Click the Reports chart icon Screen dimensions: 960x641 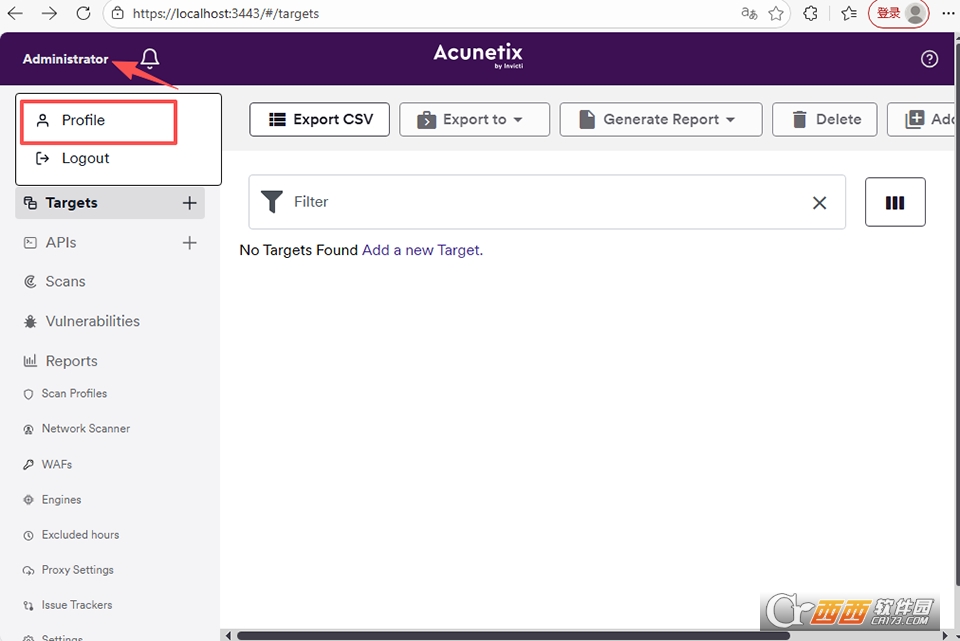tap(30, 361)
